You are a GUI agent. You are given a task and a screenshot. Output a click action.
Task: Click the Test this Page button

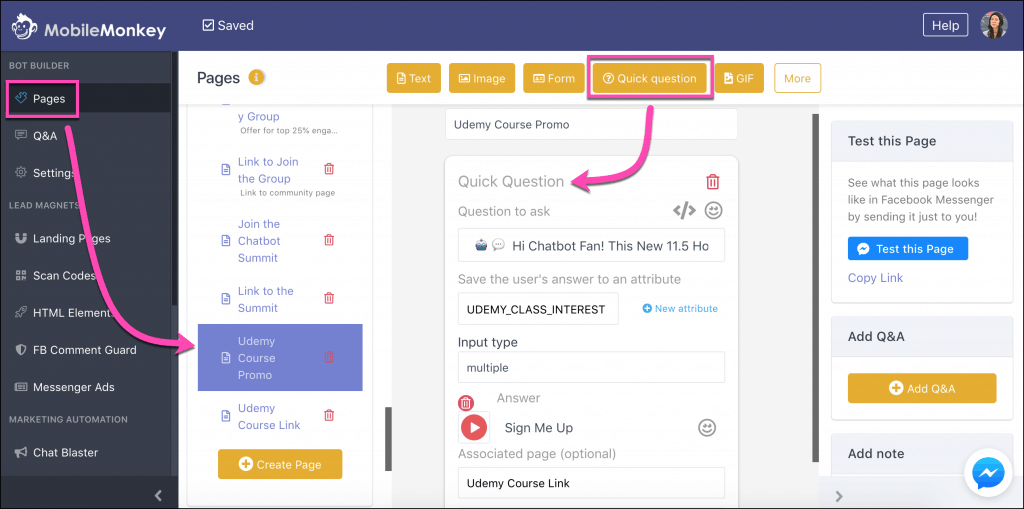coord(908,249)
